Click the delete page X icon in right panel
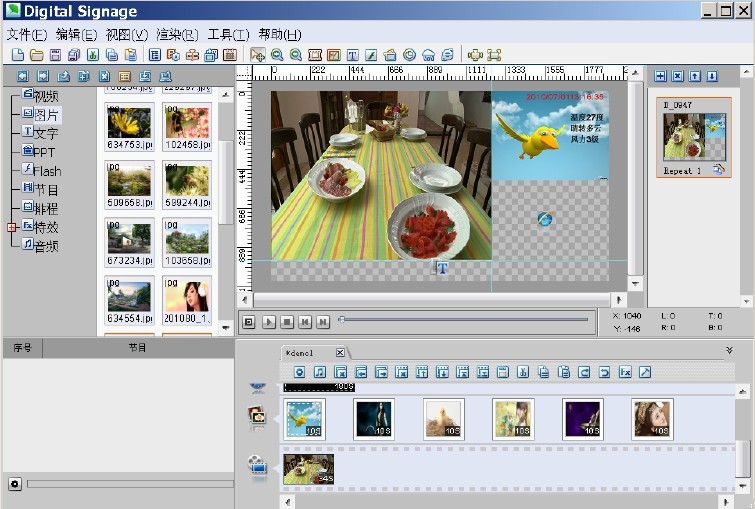The height and width of the screenshot is (509, 755). point(677,76)
